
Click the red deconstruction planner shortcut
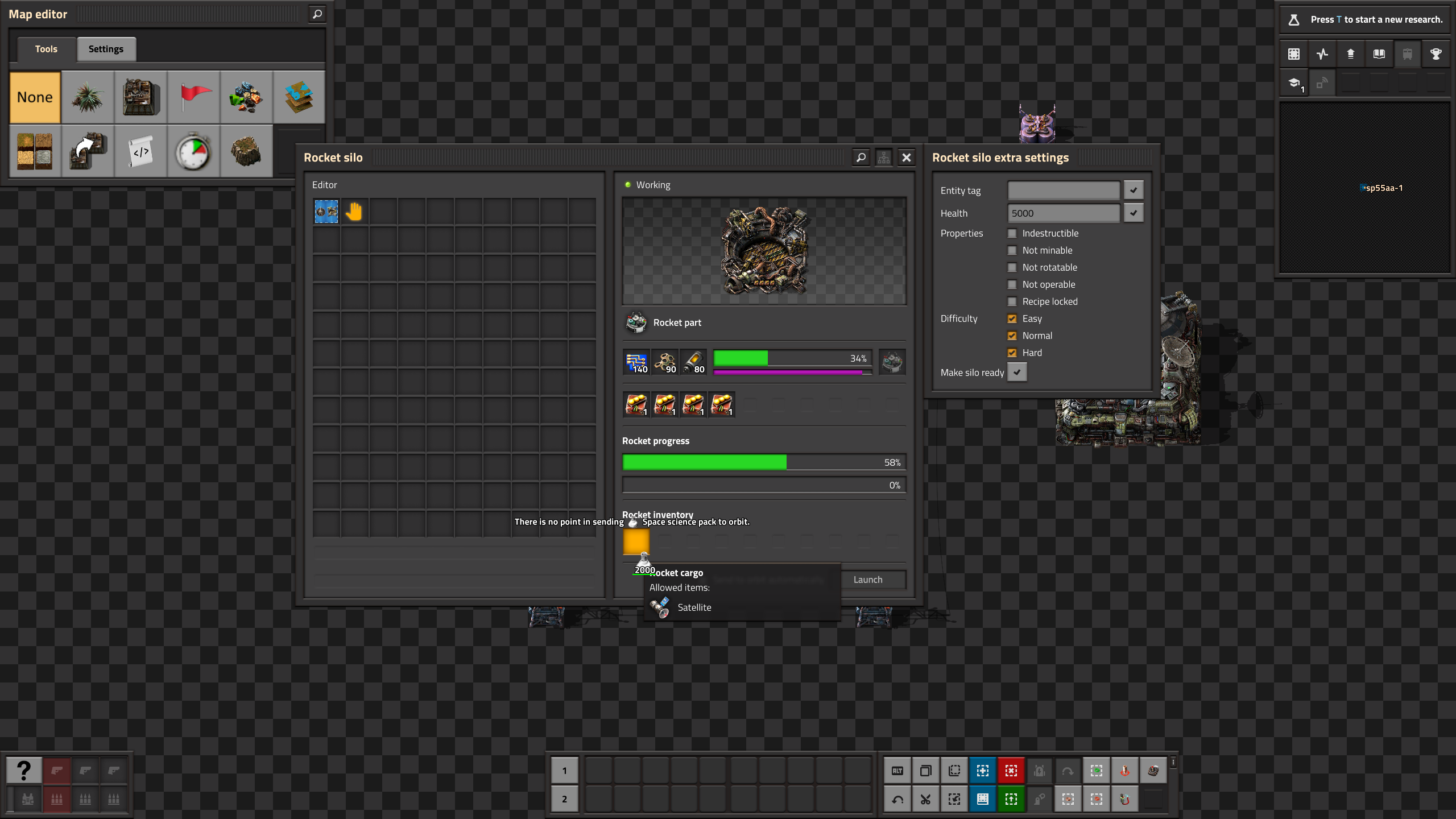click(x=1011, y=771)
